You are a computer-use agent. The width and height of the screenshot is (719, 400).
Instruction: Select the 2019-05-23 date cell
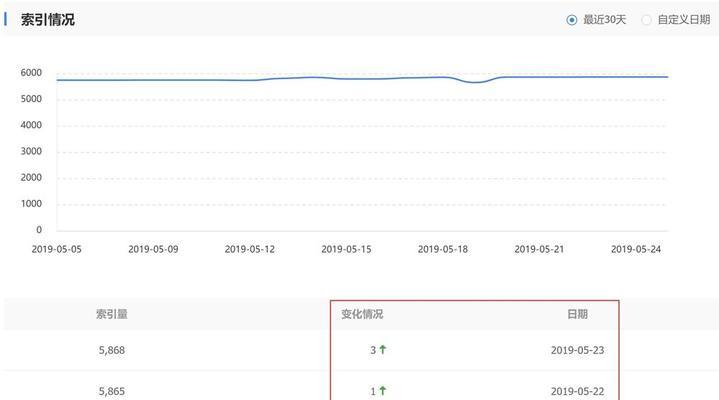click(577, 350)
